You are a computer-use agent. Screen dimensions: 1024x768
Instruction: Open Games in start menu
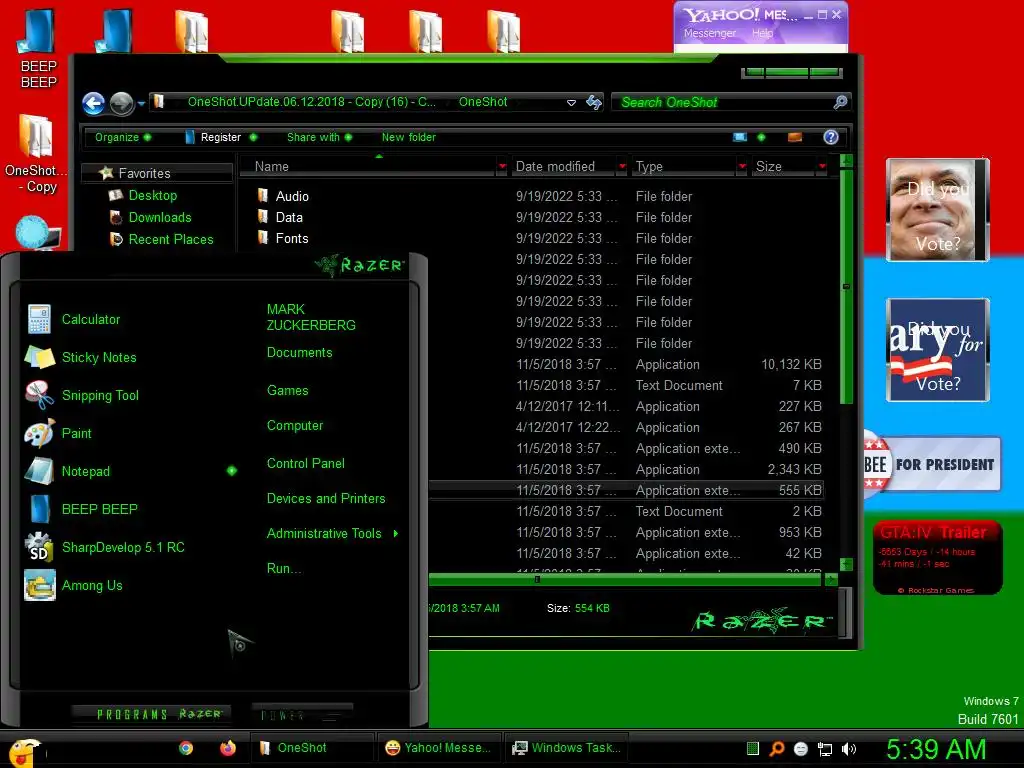tap(287, 391)
